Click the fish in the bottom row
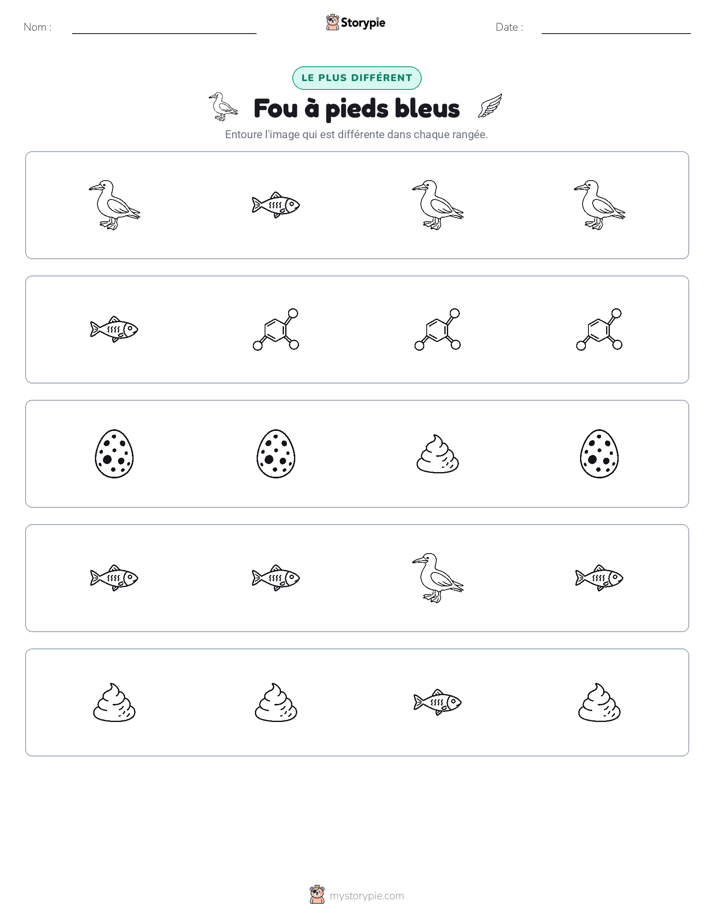The image size is (714, 924). tap(438, 702)
